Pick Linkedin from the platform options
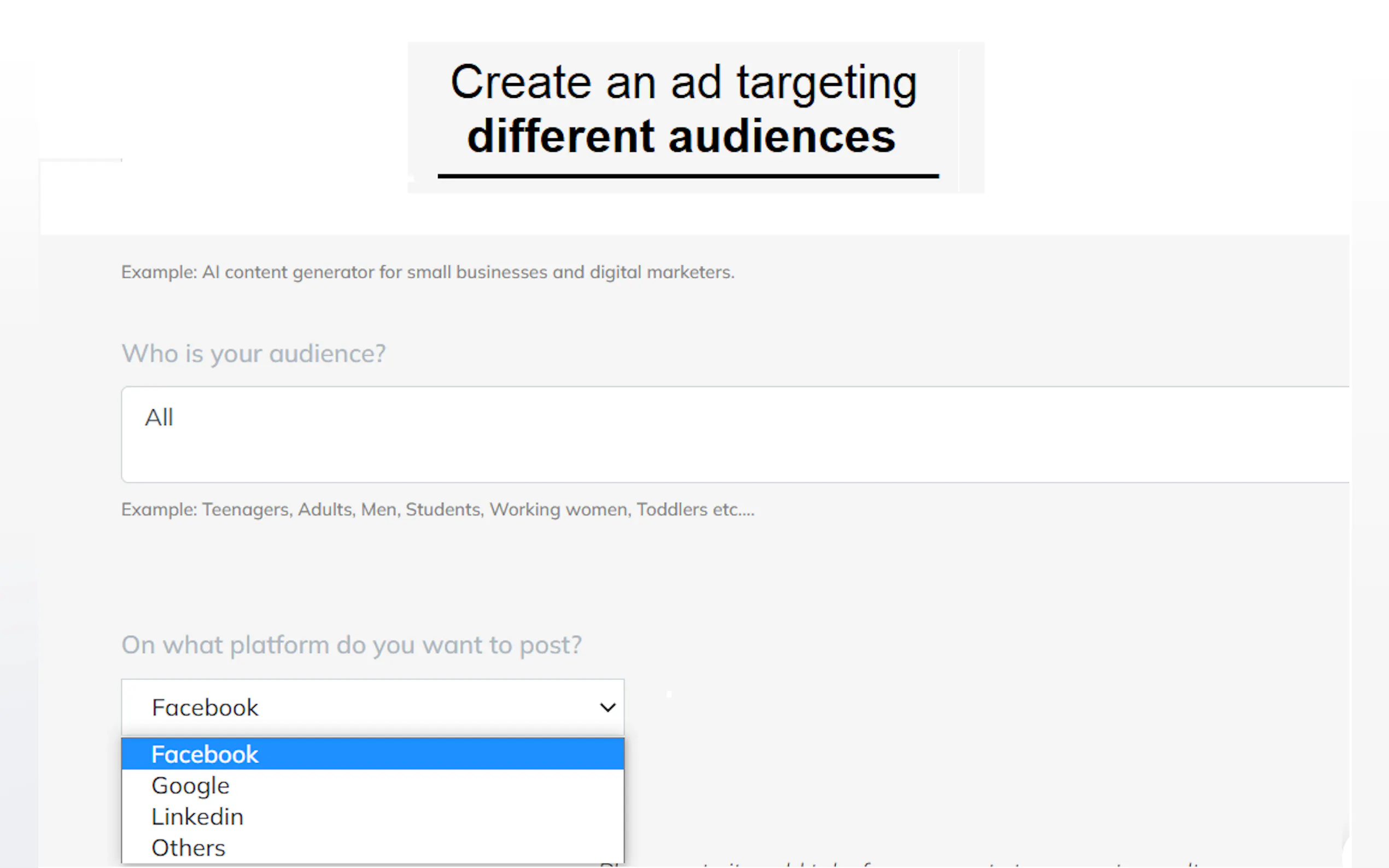1389x868 pixels. click(x=197, y=817)
